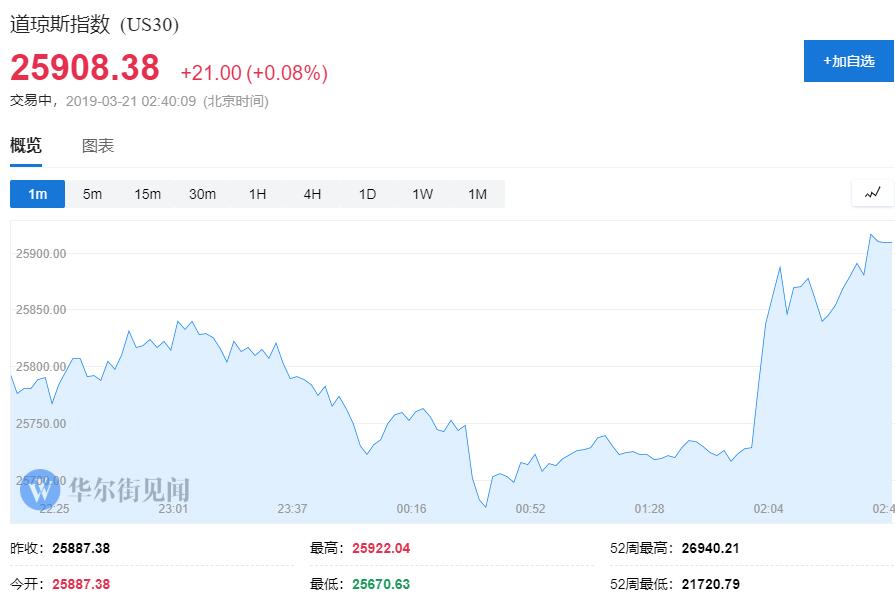Show the 1D daily chart
The width and height of the screenshot is (895, 598).
coord(367,194)
